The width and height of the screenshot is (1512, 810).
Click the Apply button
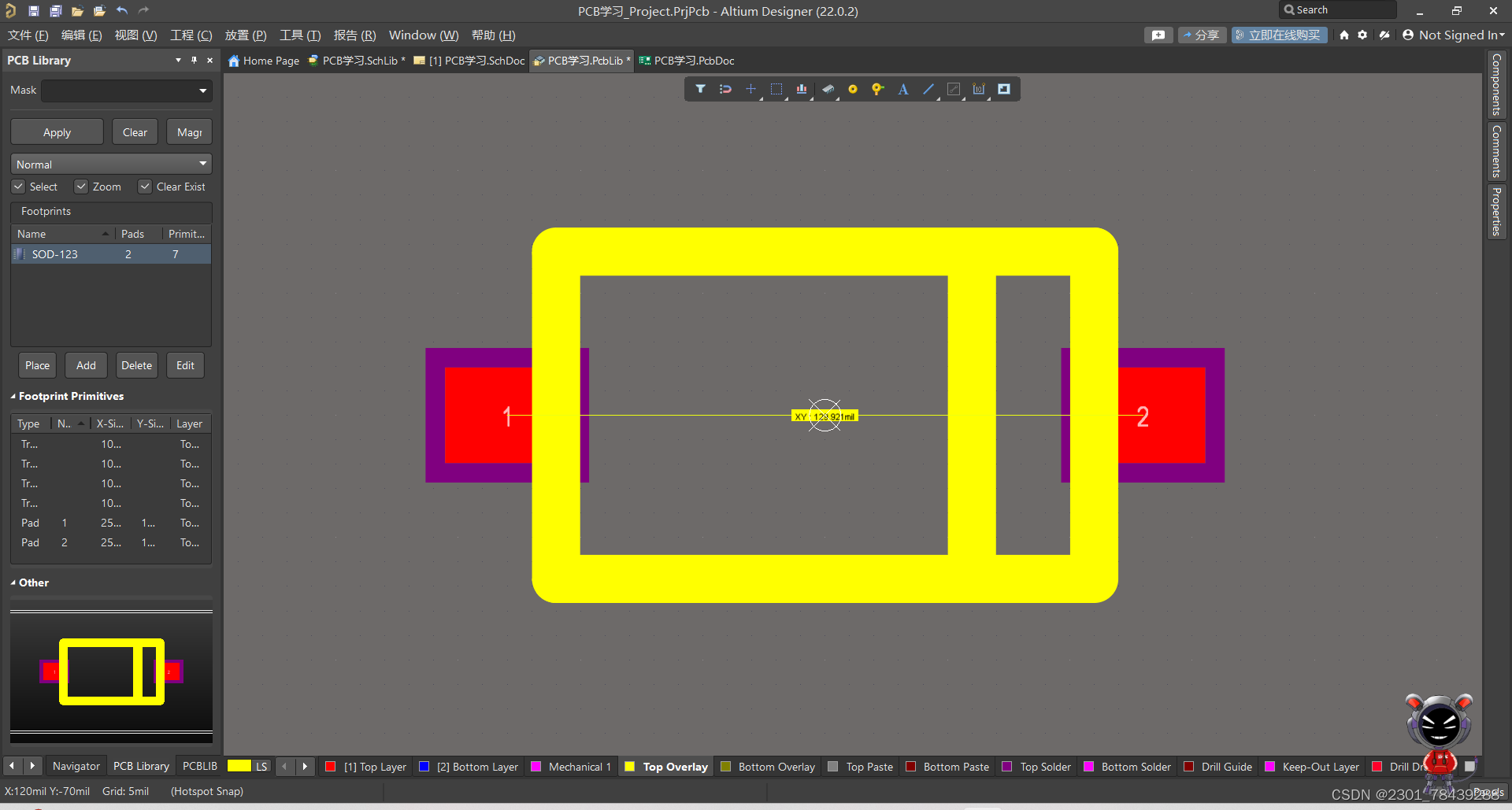pyautogui.click(x=56, y=131)
